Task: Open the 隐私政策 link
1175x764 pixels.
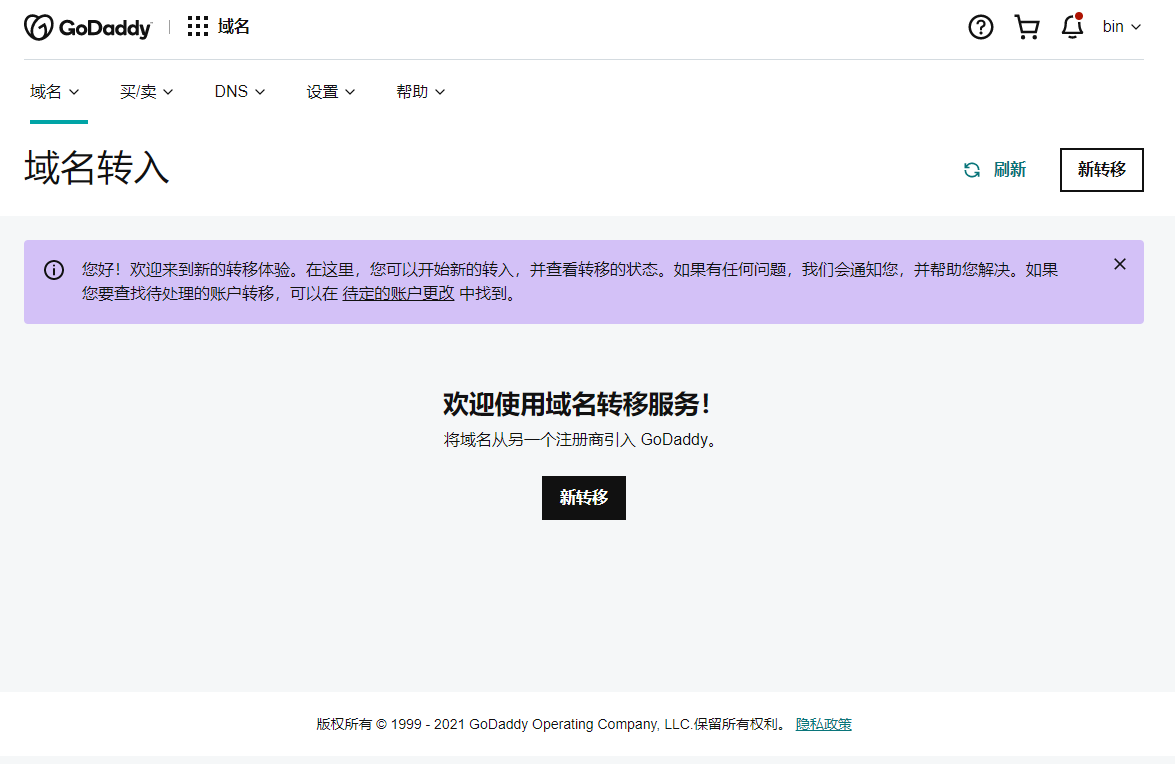Action: pyautogui.click(x=824, y=724)
